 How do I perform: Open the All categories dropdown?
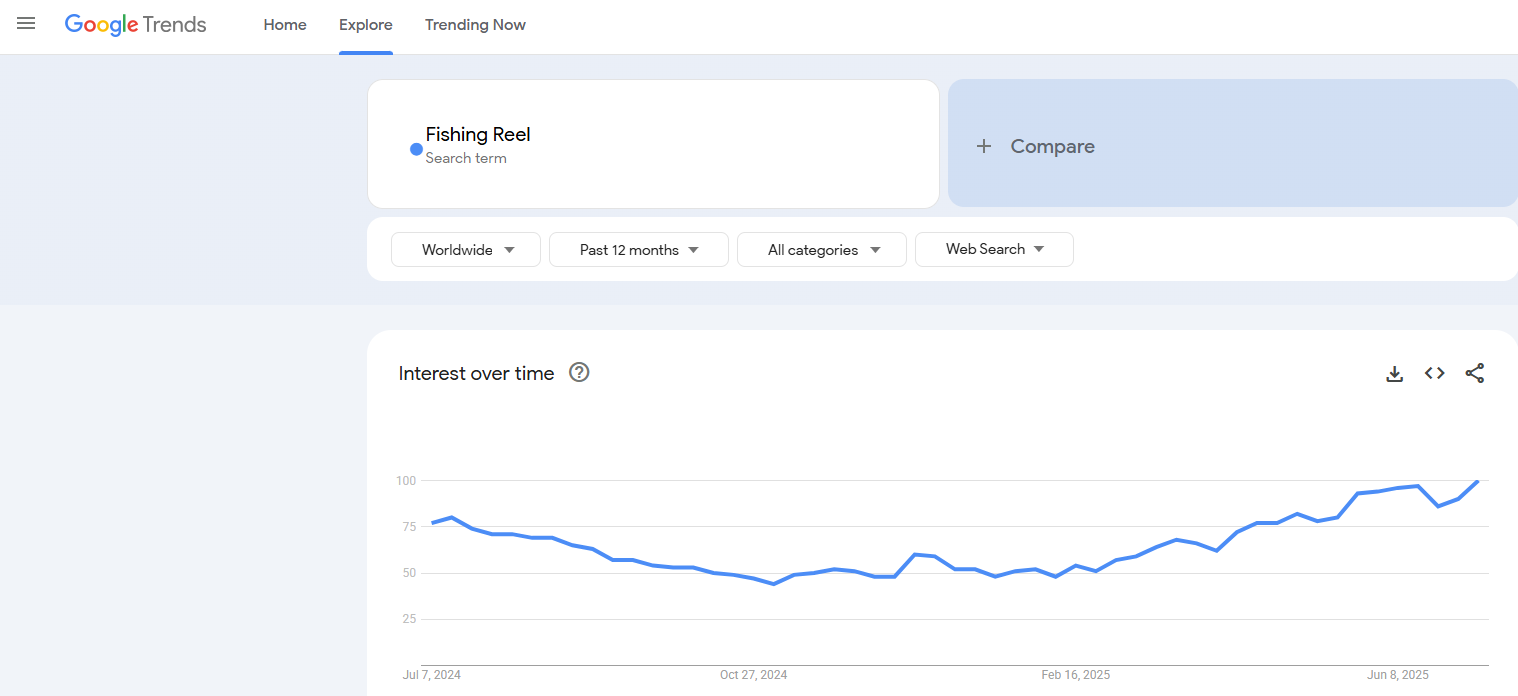tap(822, 250)
